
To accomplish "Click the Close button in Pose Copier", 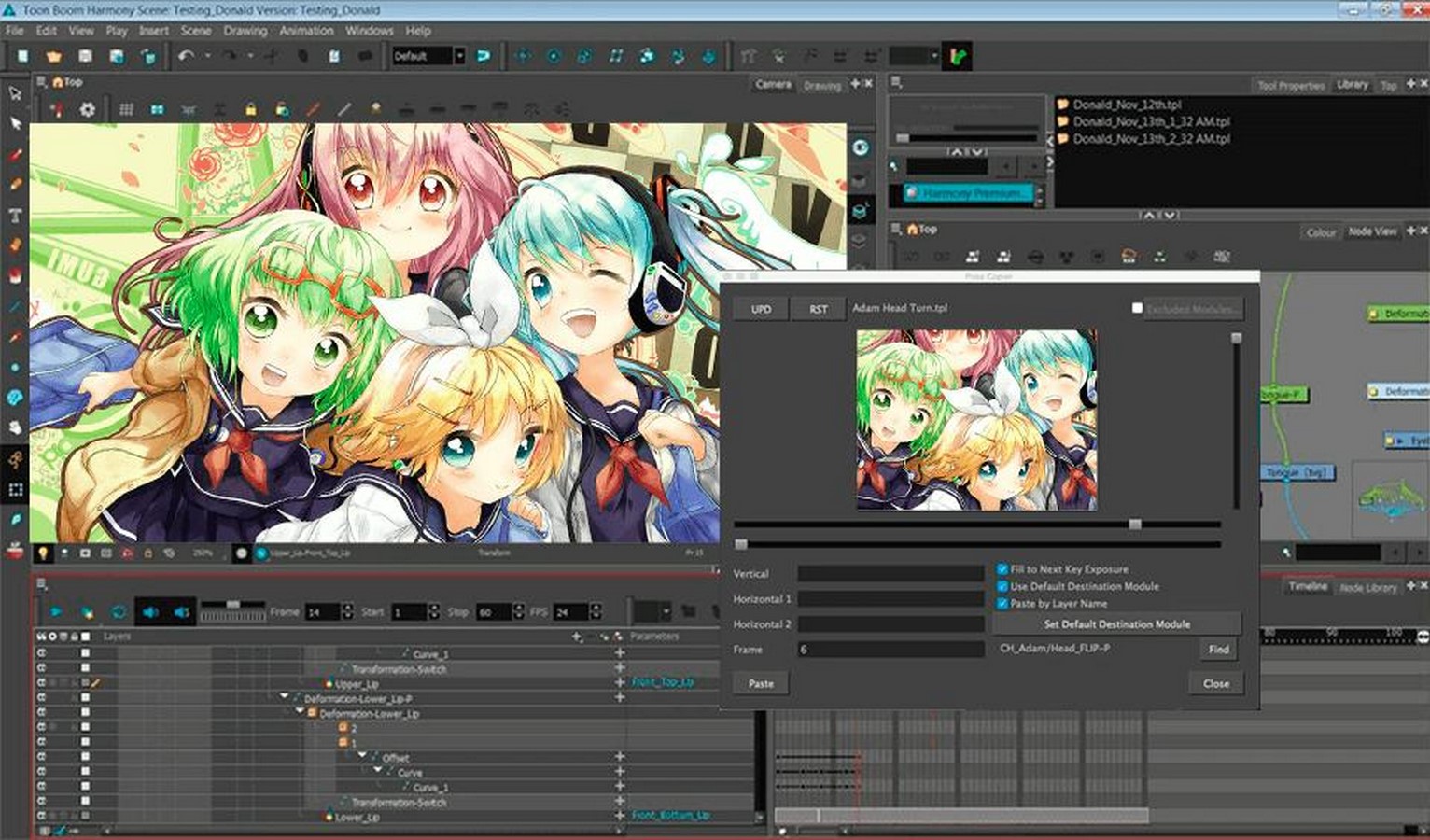I will coord(1215,683).
